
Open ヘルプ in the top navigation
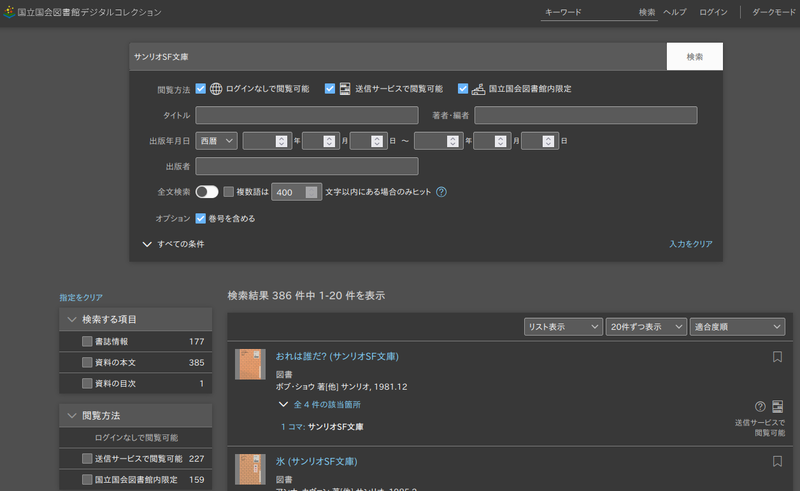click(x=675, y=12)
